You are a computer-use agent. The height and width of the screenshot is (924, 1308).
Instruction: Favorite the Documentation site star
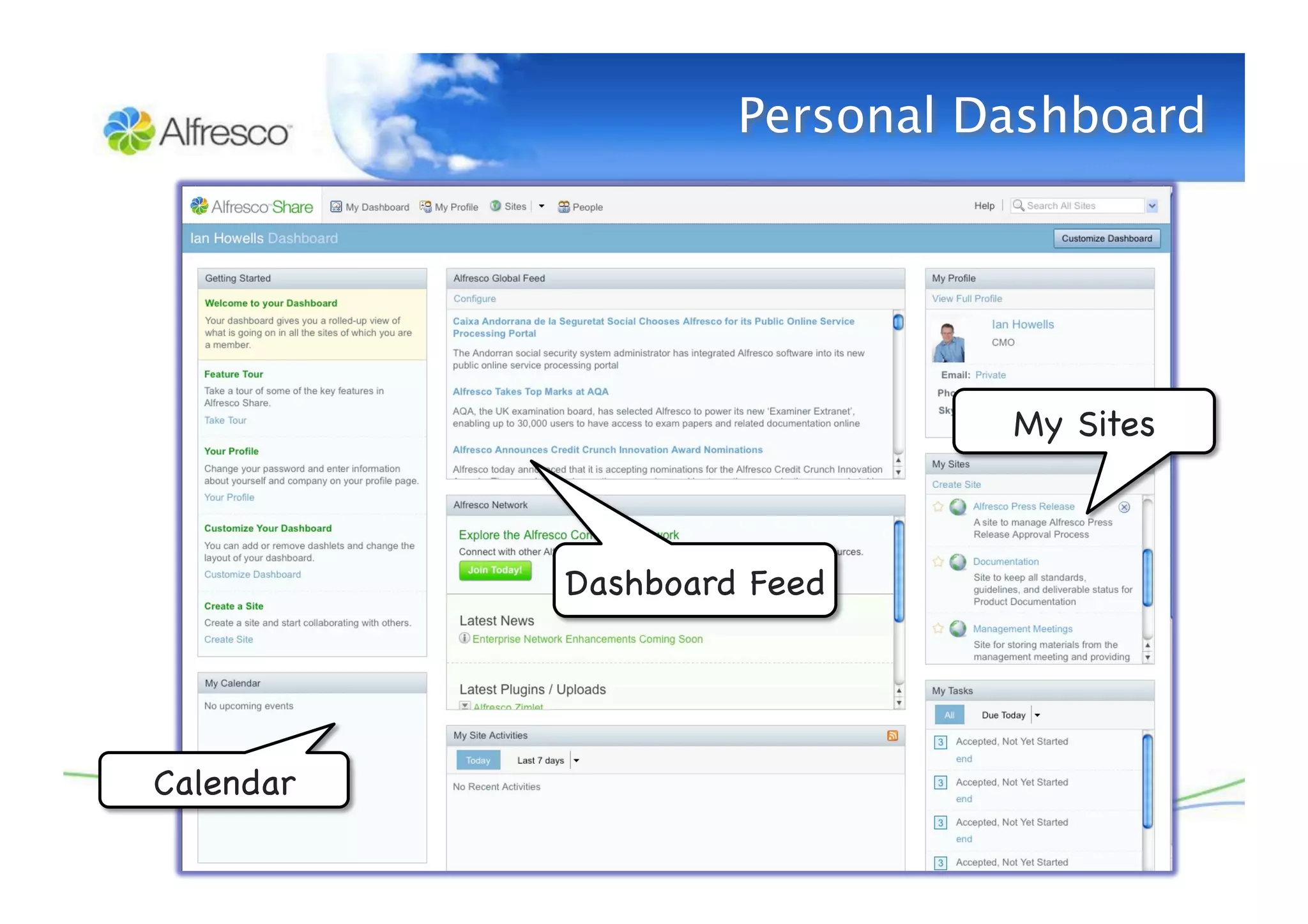[x=938, y=562]
